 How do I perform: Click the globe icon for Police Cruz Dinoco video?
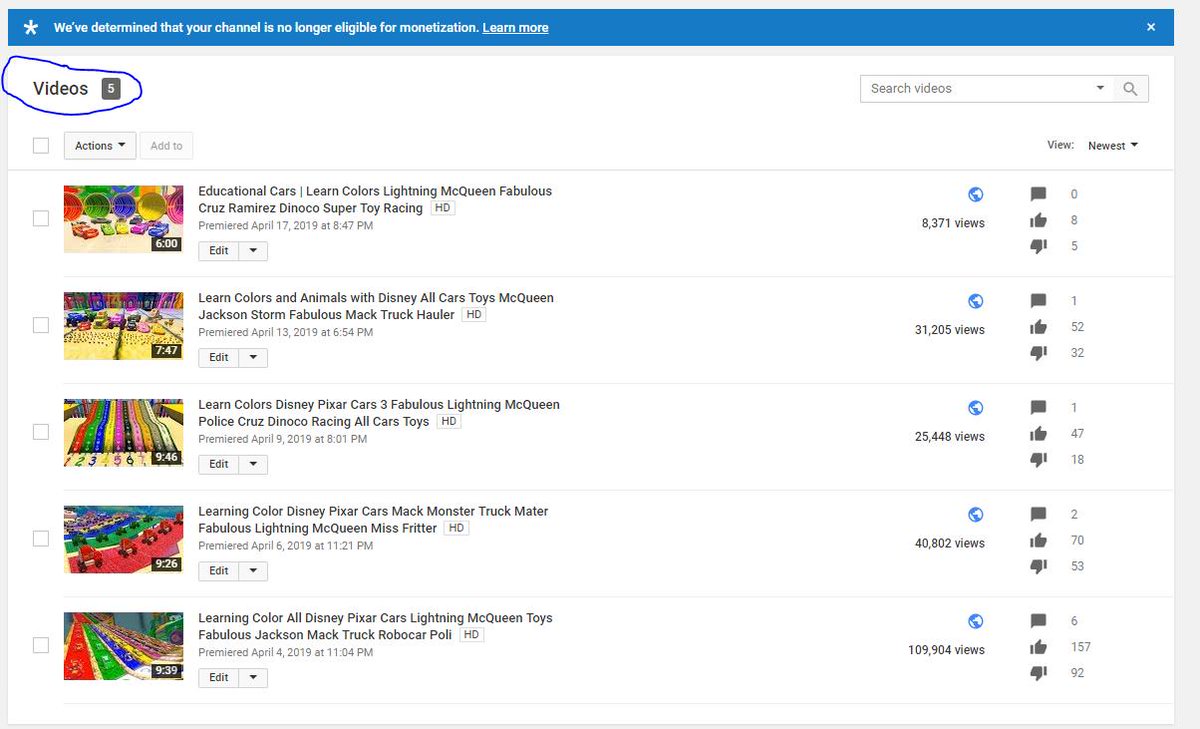(976, 408)
